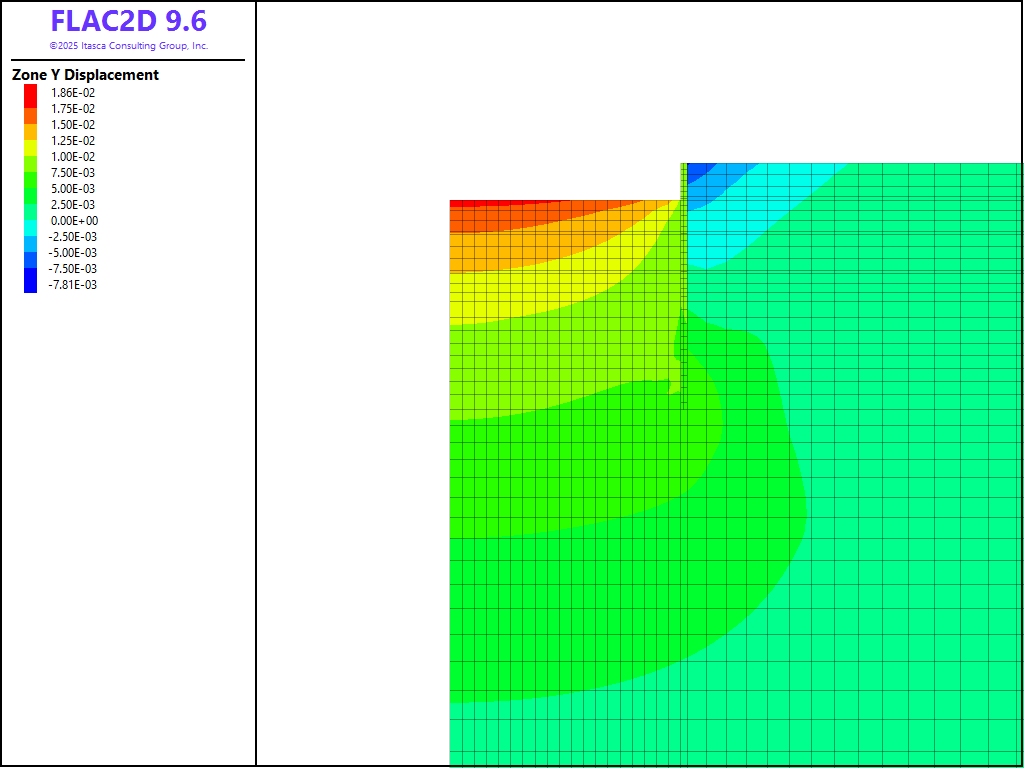Select the -5.00E-03 legend label
The width and height of the screenshot is (1024, 768).
pyautogui.click(x=73, y=253)
